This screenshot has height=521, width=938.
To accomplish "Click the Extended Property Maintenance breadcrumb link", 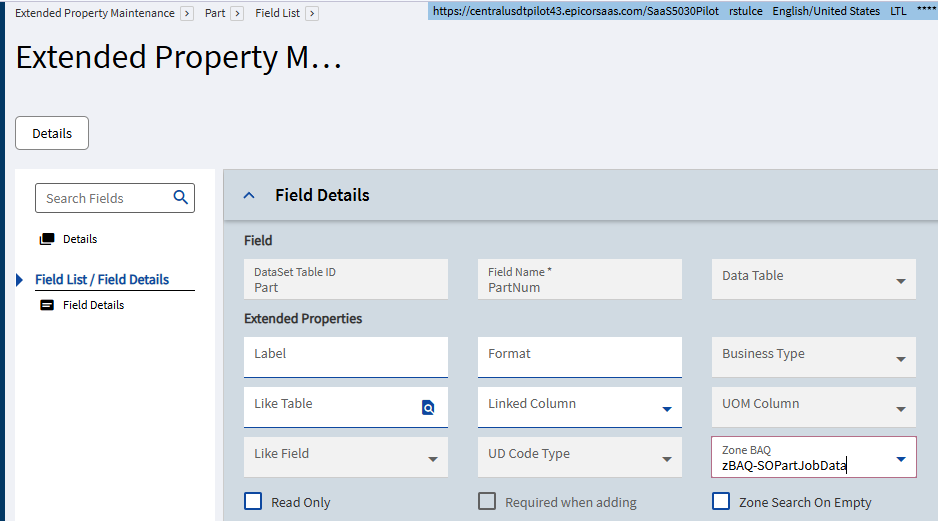I will point(94,14).
